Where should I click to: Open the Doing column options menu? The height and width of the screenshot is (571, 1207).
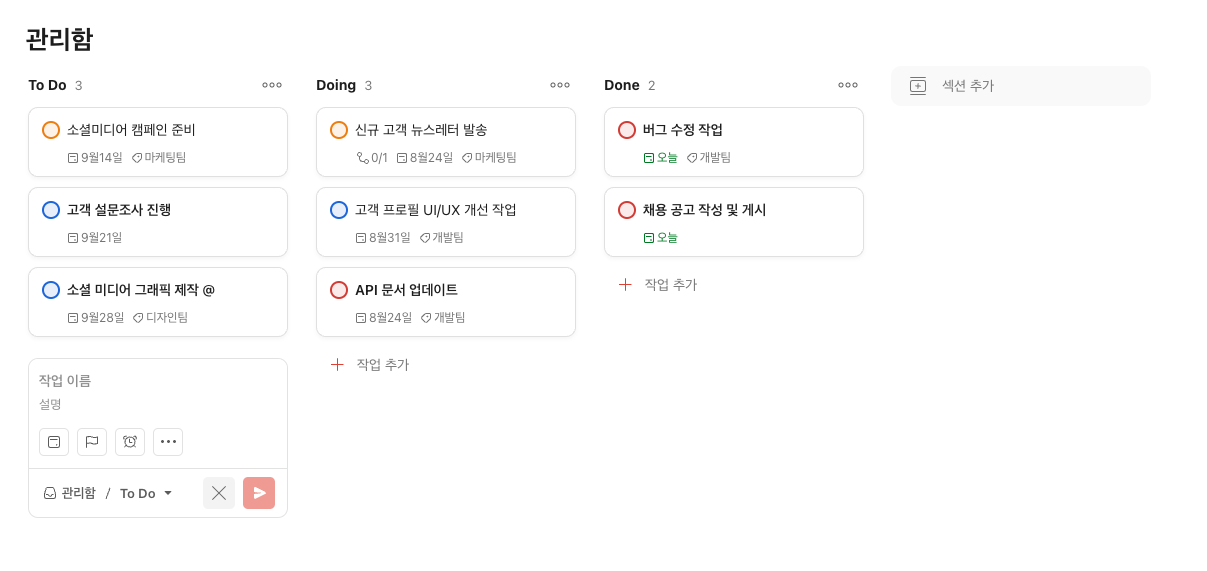[x=560, y=85]
